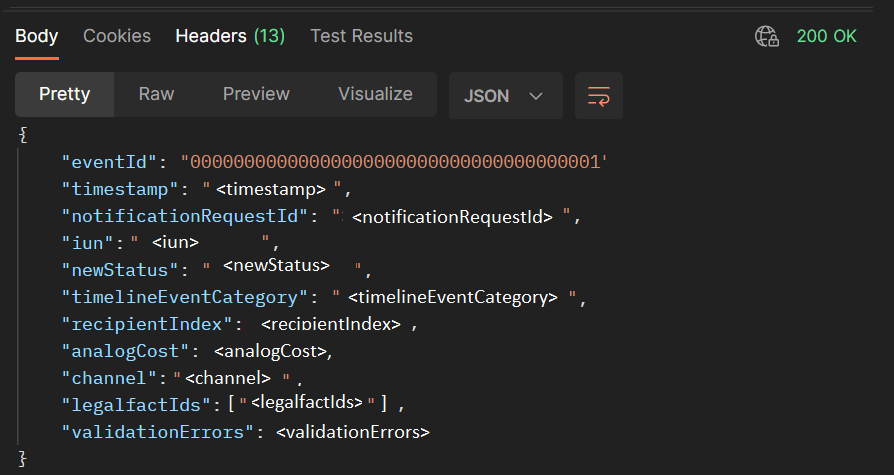894x475 pixels.
Task: Switch to the Body tab
Action: [x=37, y=36]
